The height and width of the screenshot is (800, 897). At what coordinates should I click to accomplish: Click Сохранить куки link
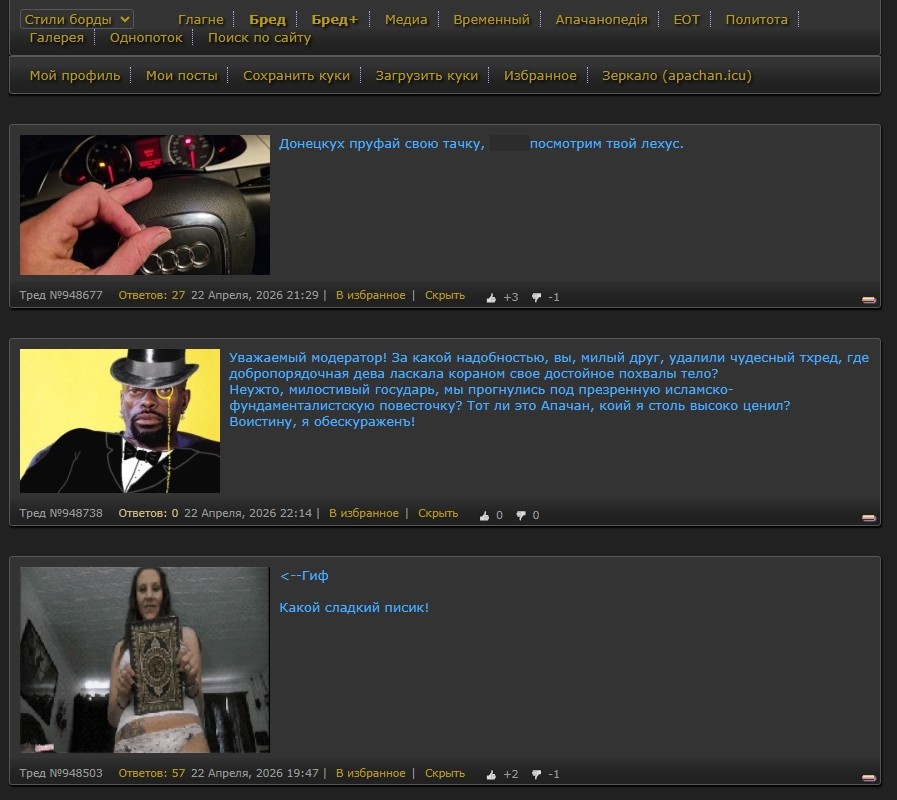[x=296, y=75]
